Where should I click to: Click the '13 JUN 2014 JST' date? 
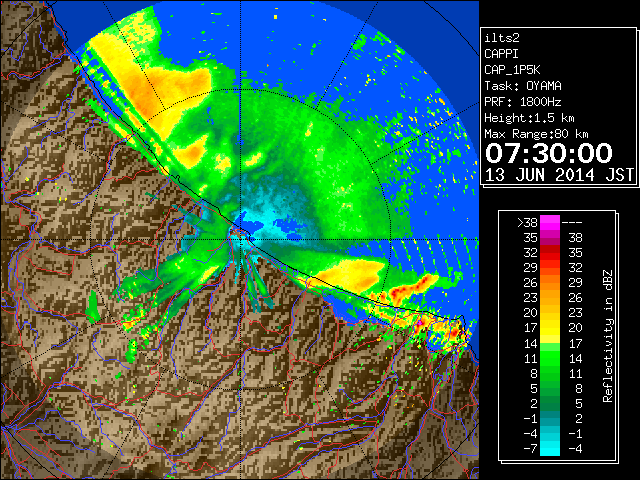(559, 175)
